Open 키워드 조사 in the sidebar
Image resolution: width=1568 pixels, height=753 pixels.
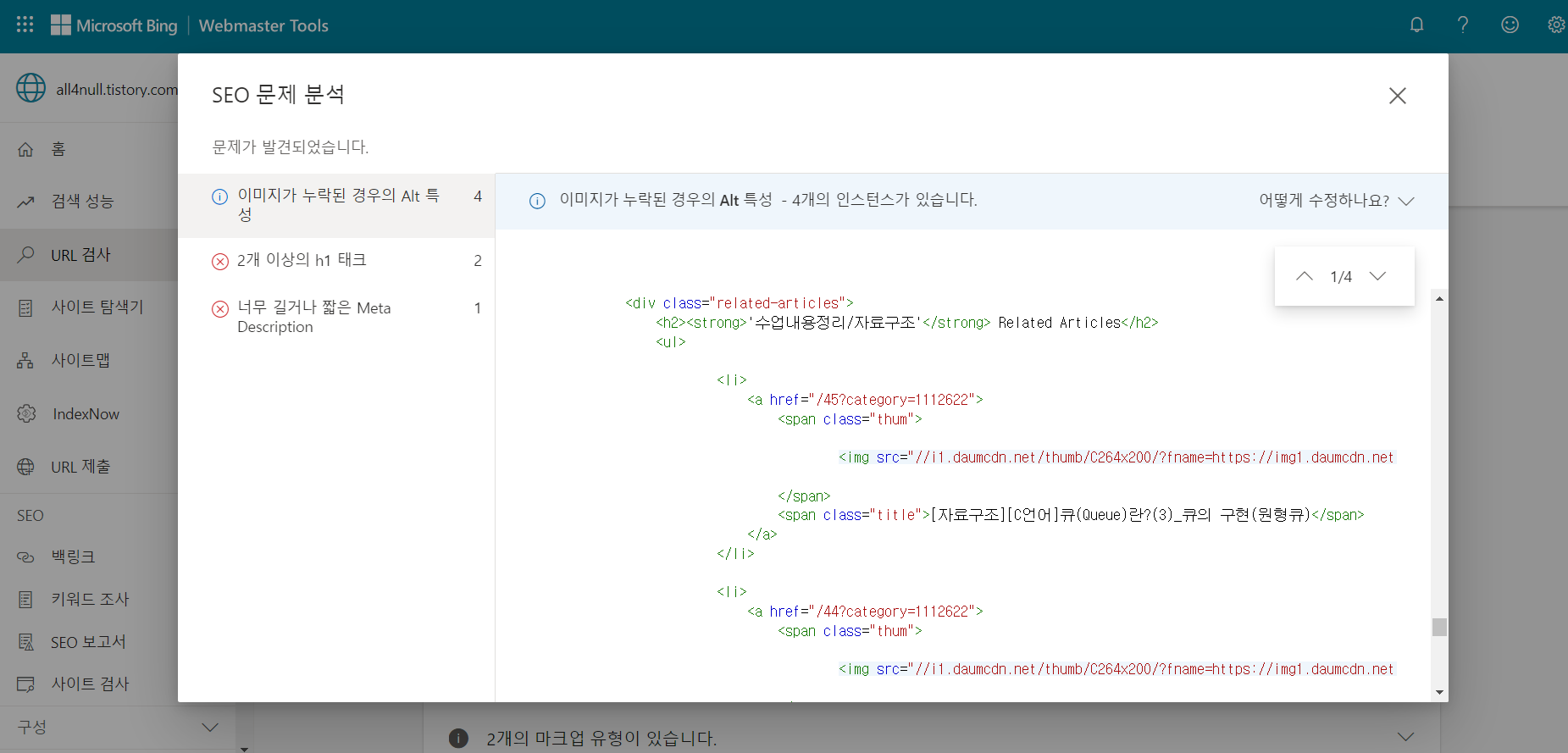[x=89, y=600]
